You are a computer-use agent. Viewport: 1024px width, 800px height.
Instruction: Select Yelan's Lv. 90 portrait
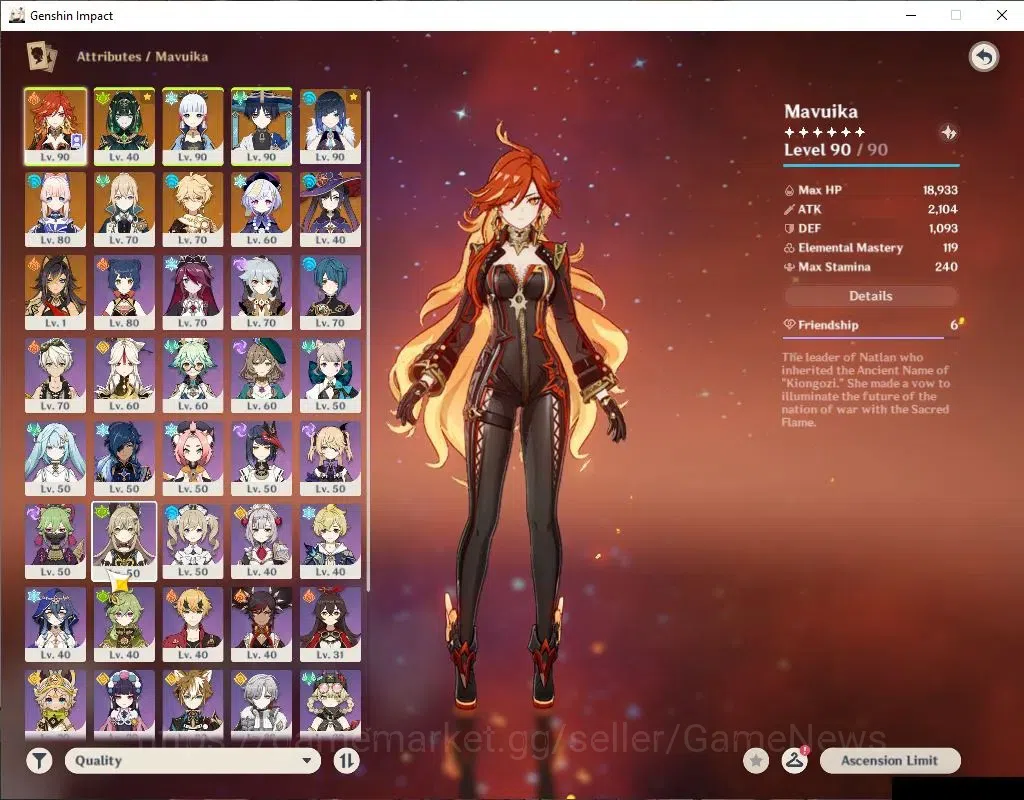pyautogui.click(x=330, y=126)
